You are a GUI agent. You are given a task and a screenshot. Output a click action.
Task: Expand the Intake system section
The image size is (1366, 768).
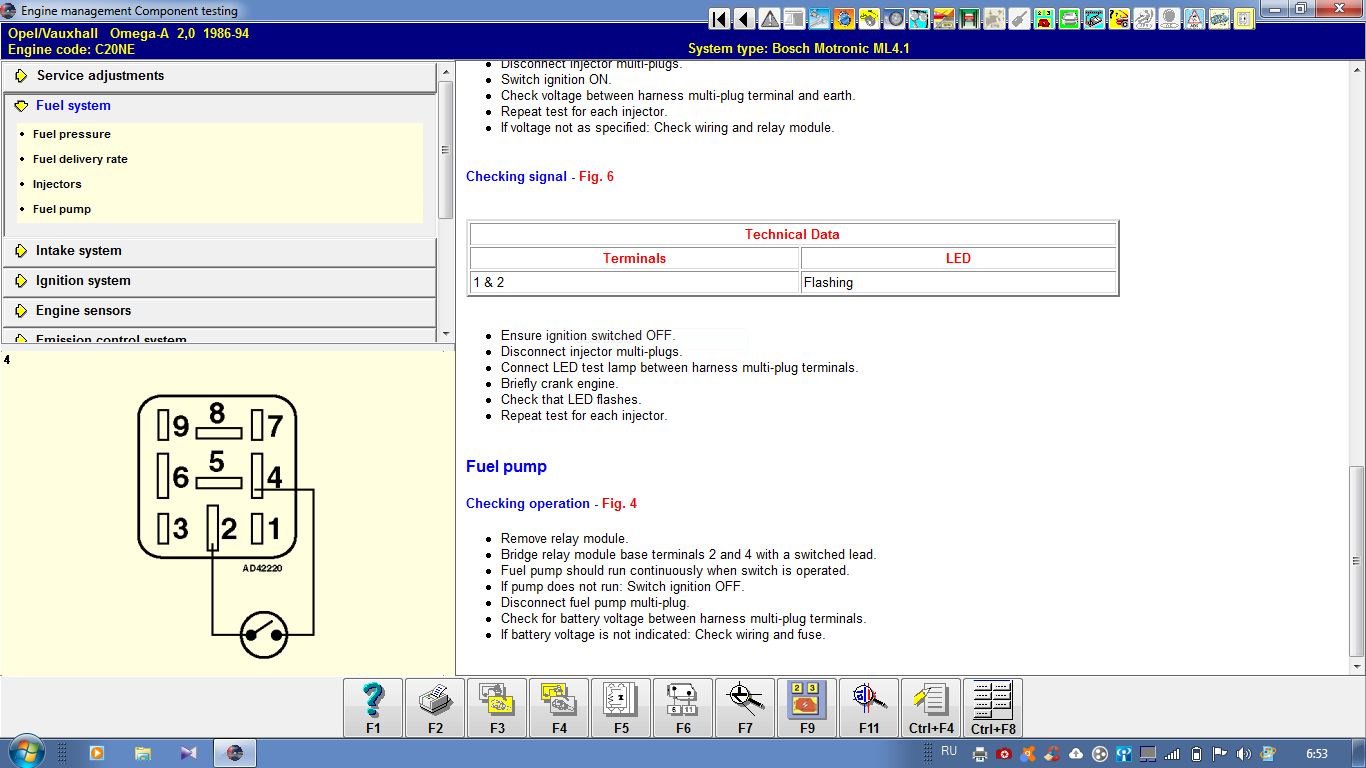coord(219,251)
